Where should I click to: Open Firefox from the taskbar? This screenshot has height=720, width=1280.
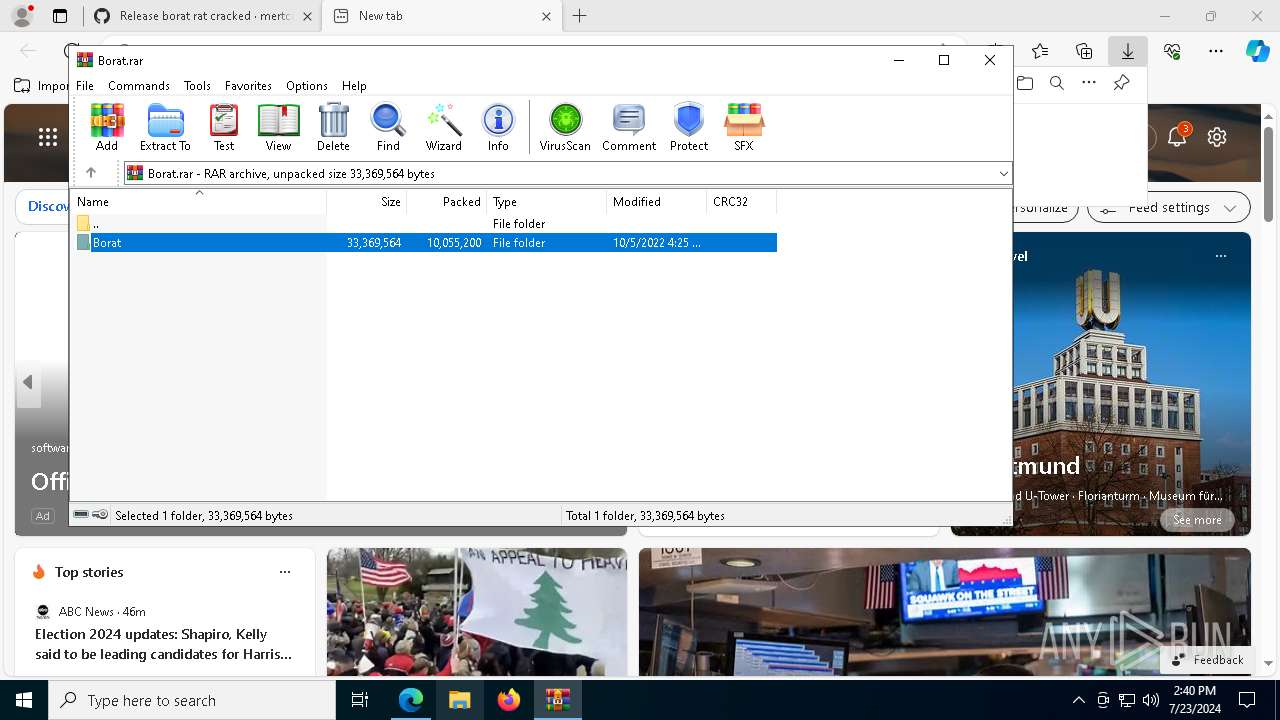coord(509,700)
